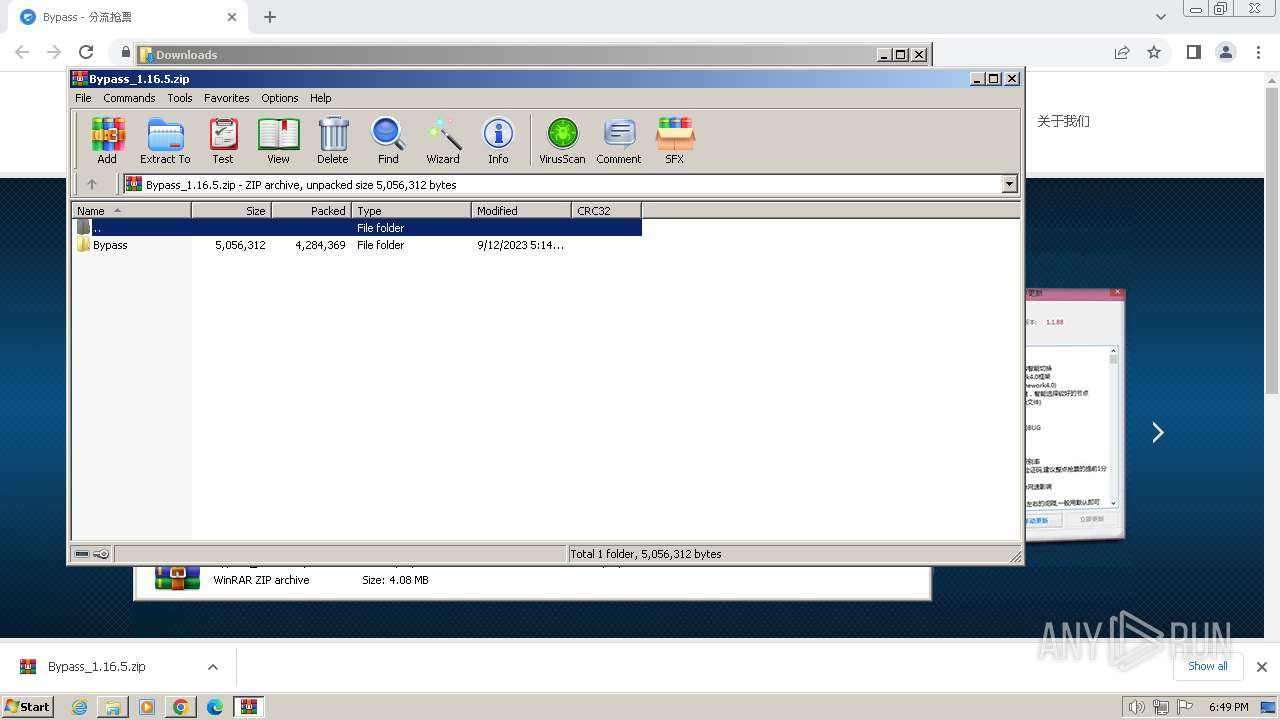Sort by the Name column header
Viewport: 1280px width, 720px height.
tap(131, 210)
